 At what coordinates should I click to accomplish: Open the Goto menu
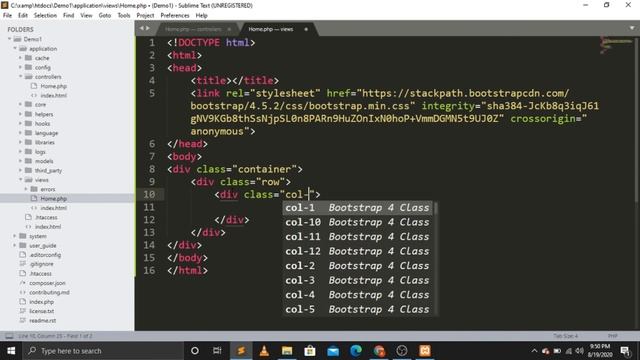click(104, 16)
